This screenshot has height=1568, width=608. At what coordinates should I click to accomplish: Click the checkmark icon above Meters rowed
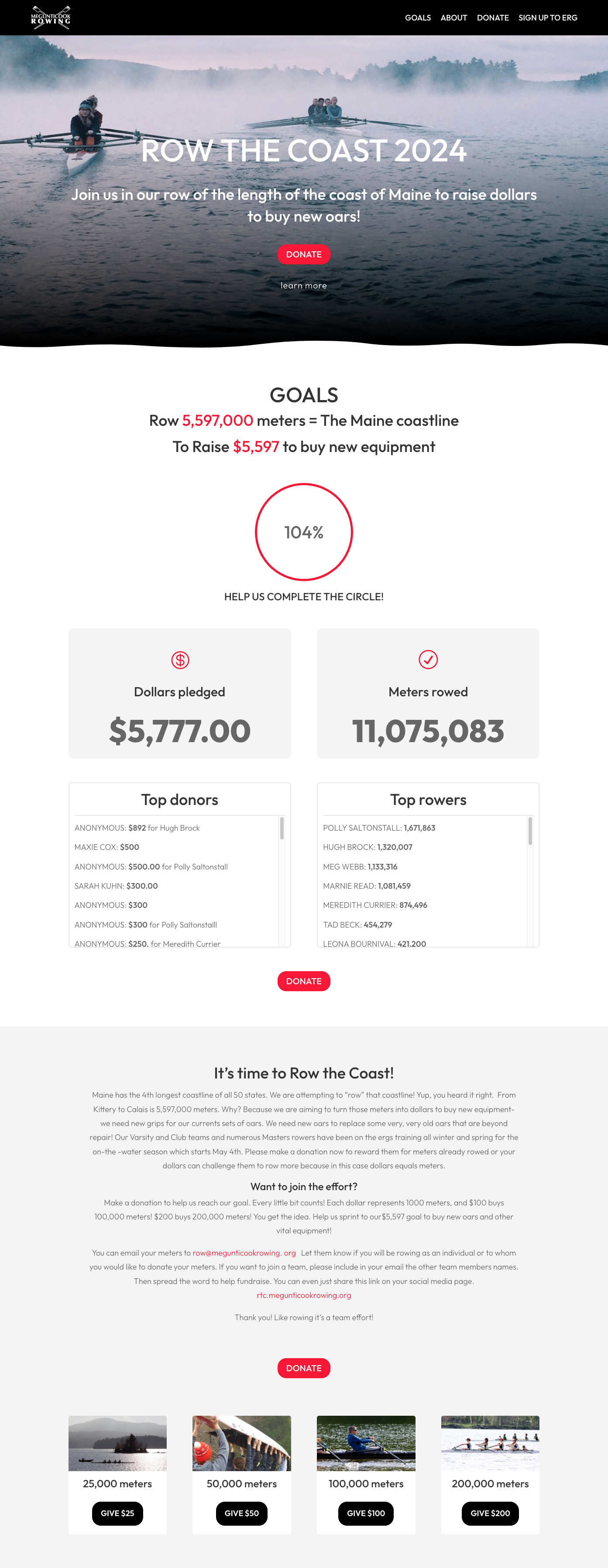[428, 659]
